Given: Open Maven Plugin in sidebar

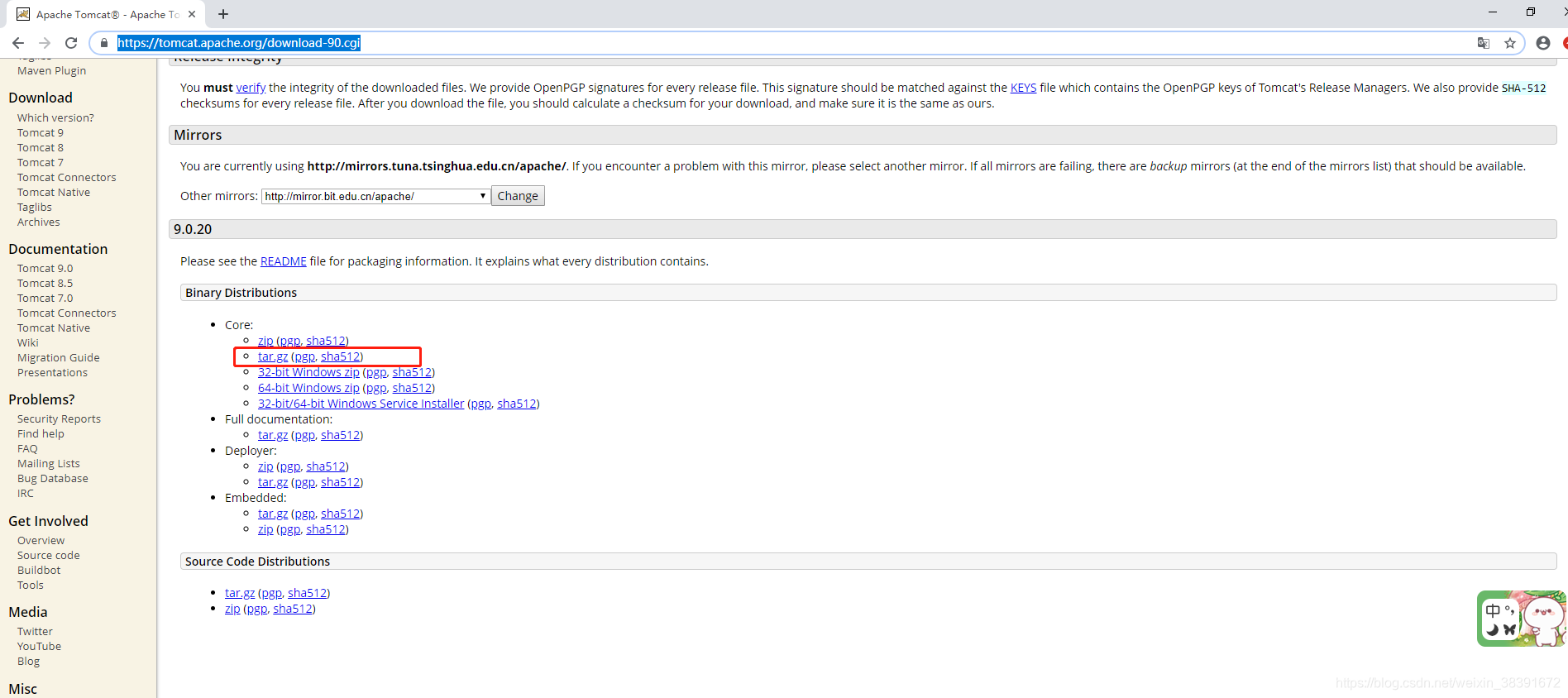Looking at the screenshot, I should point(51,71).
